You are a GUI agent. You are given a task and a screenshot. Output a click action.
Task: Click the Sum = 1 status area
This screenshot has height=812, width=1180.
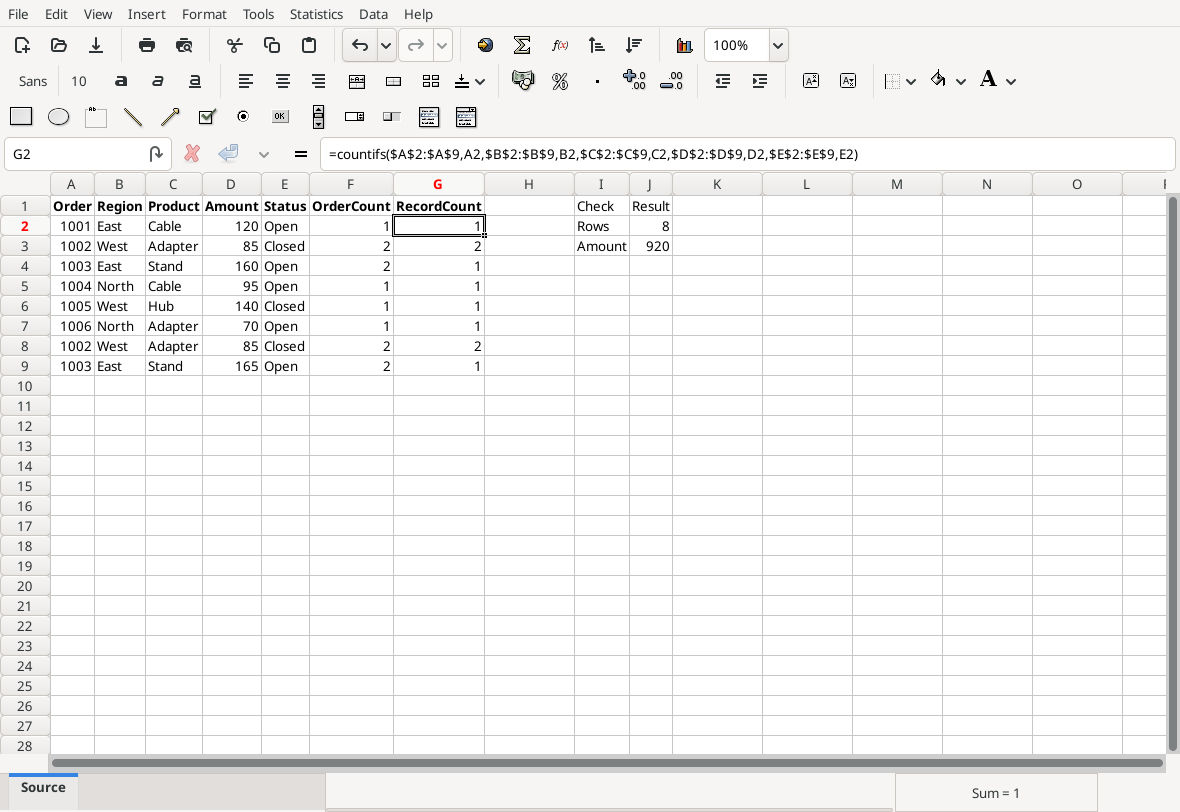(996, 792)
